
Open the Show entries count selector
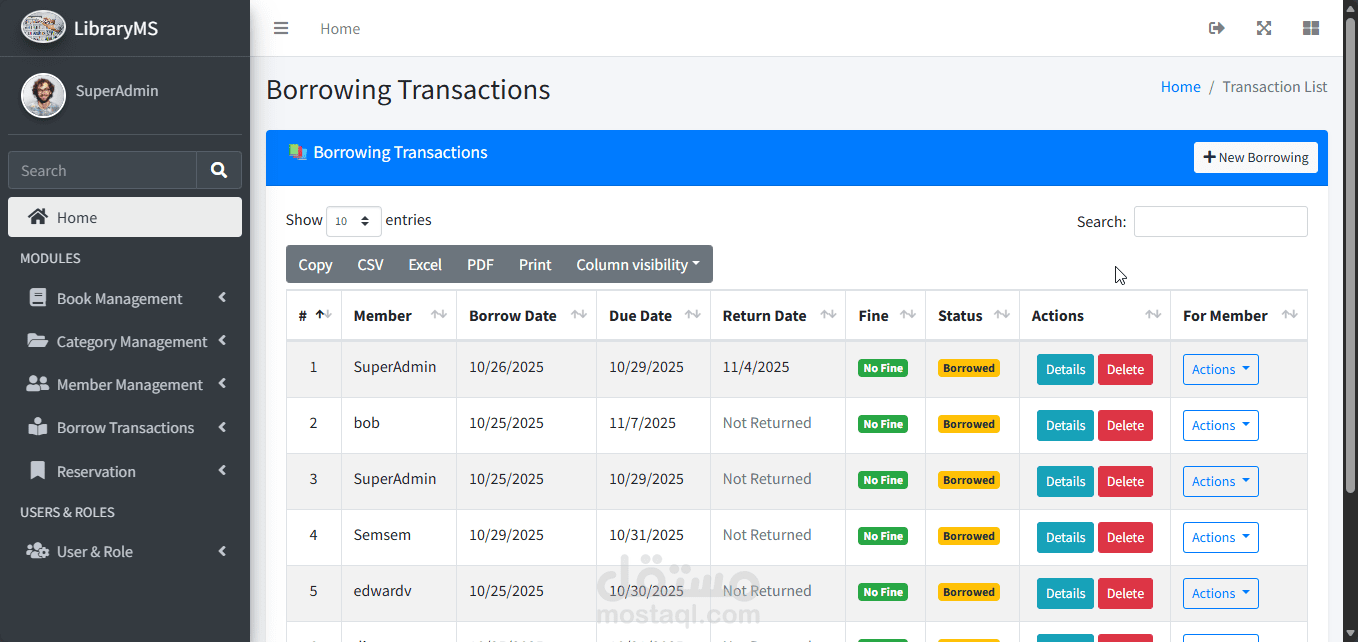(354, 221)
